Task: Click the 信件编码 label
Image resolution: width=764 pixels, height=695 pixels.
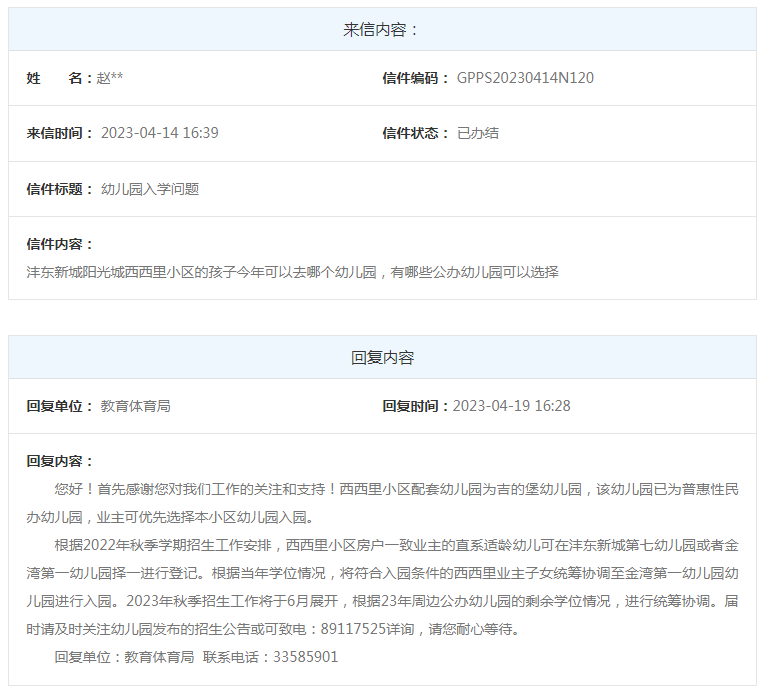Action: pyautogui.click(x=416, y=78)
